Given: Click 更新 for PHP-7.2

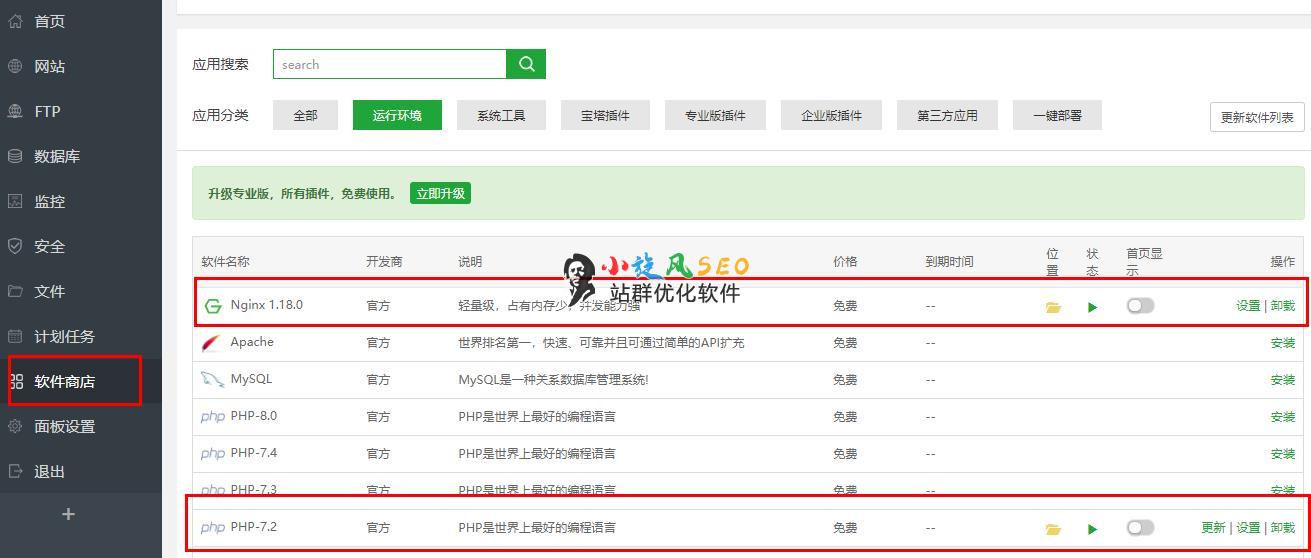Looking at the screenshot, I should pos(1213,528).
